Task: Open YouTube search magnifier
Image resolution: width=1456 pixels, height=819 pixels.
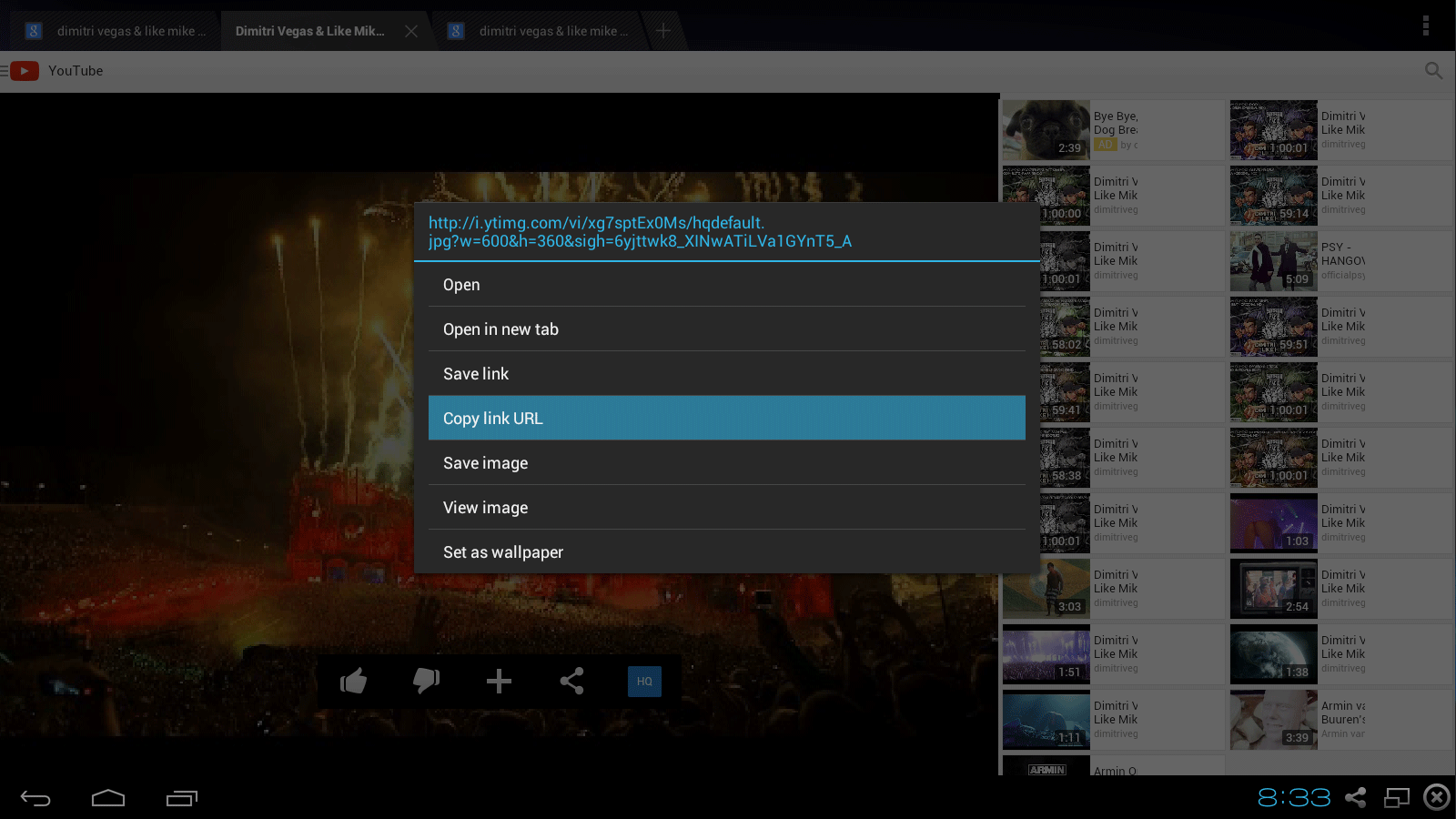Action: pyautogui.click(x=1433, y=71)
